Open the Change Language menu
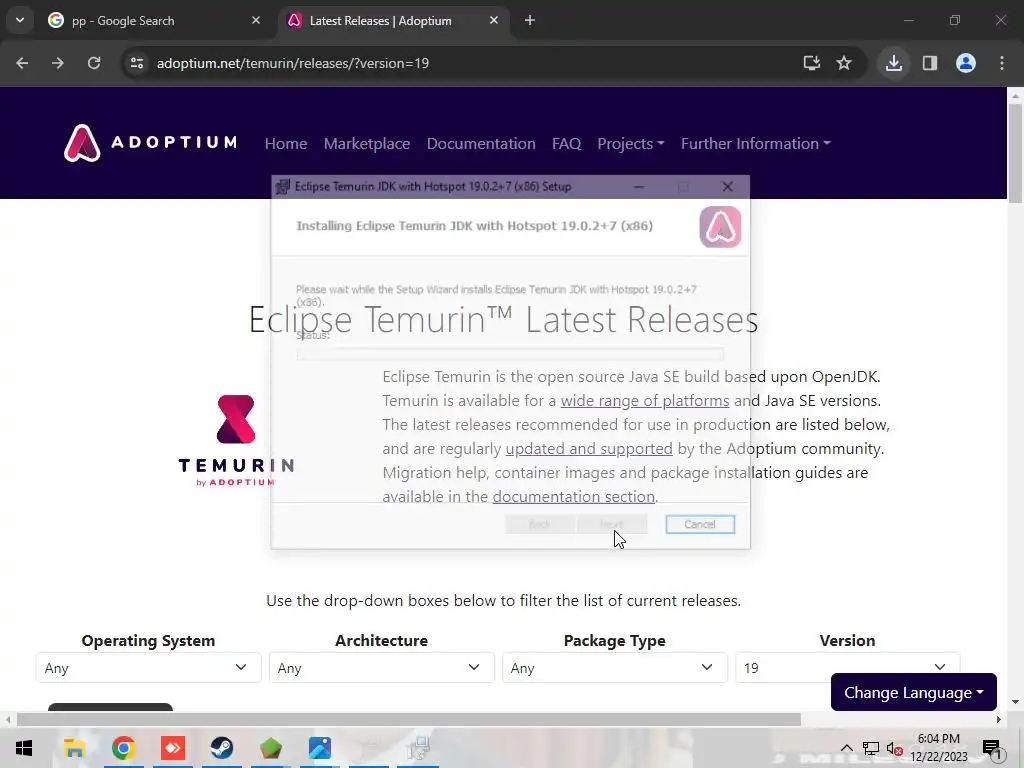The height and width of the screenshot is (768, 1024). (914, 692)
